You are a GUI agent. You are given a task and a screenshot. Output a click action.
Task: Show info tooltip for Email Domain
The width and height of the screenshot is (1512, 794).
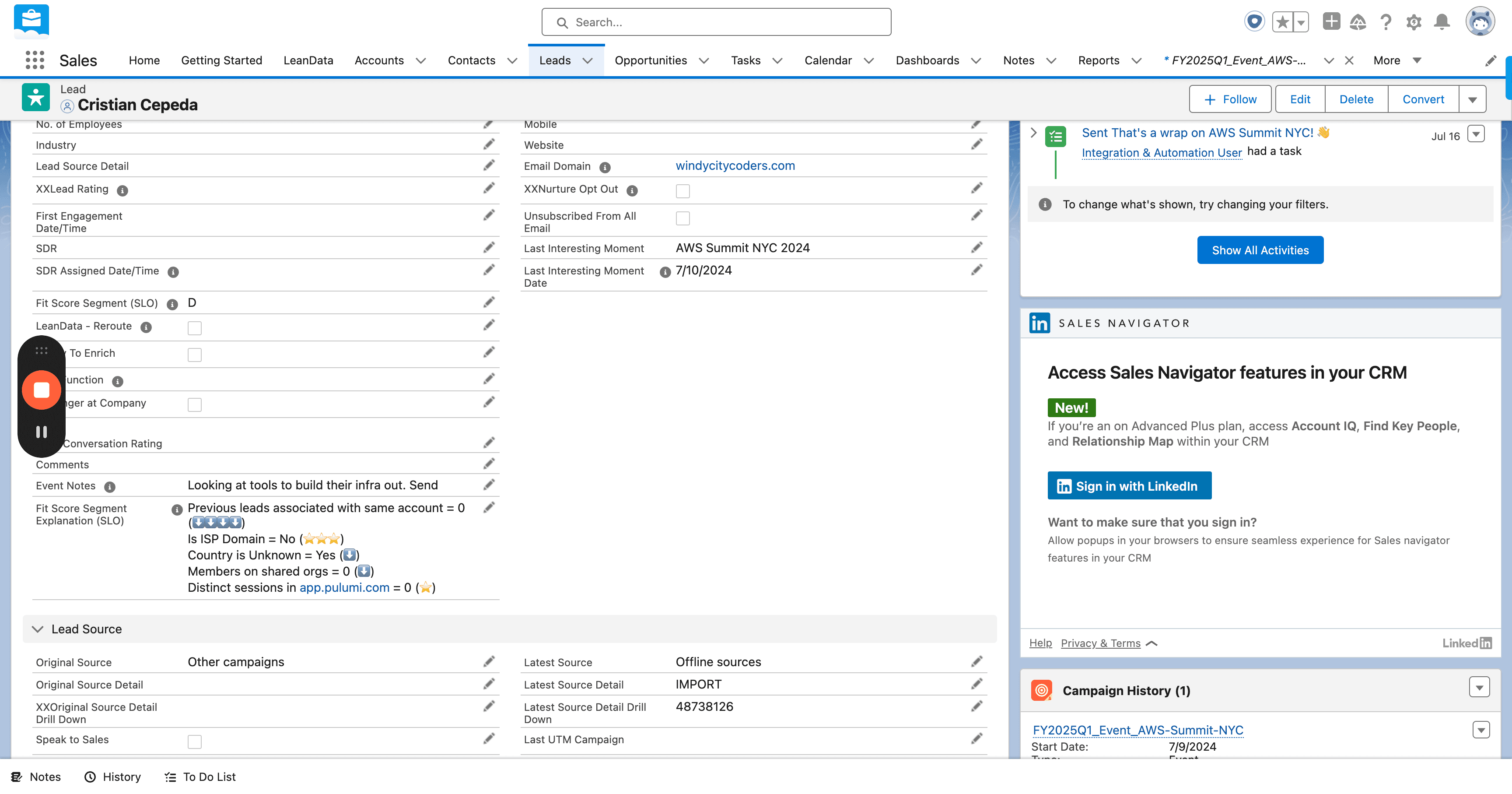click(605, 167)
